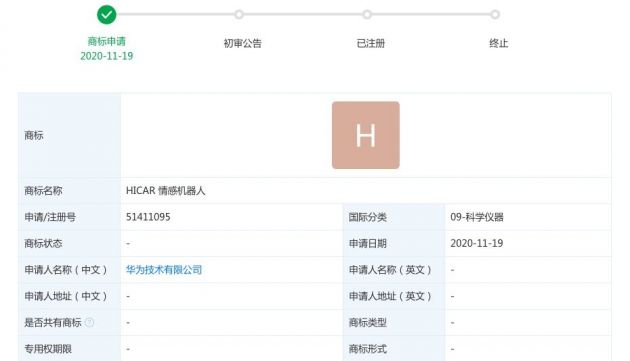Click registration number 51411095
Viewport: 630px width, 361px height.
[x=148, y=217]
